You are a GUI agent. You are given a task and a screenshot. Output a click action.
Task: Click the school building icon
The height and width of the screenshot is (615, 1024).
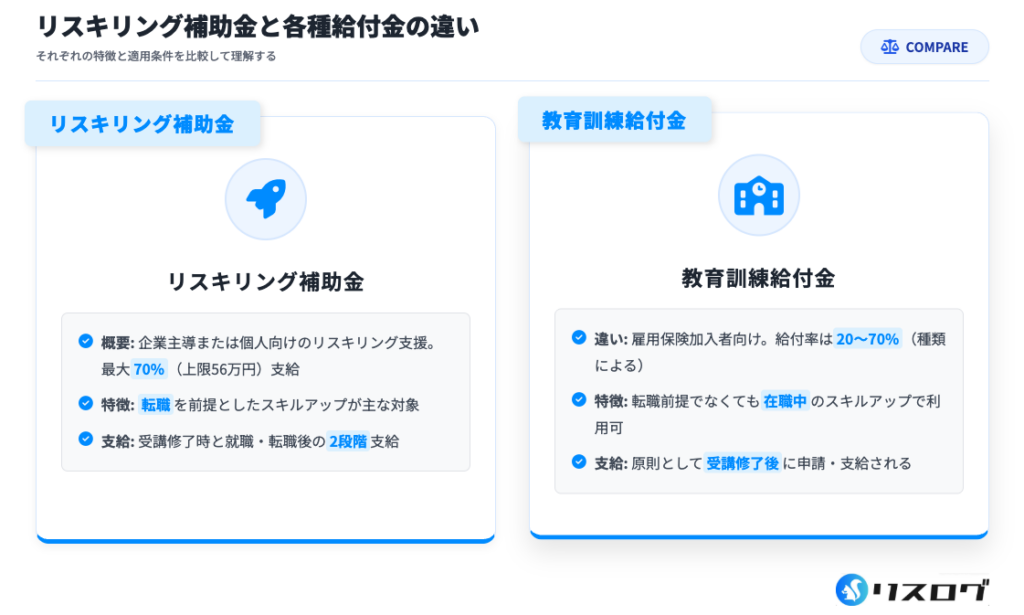tap(758, 195)
